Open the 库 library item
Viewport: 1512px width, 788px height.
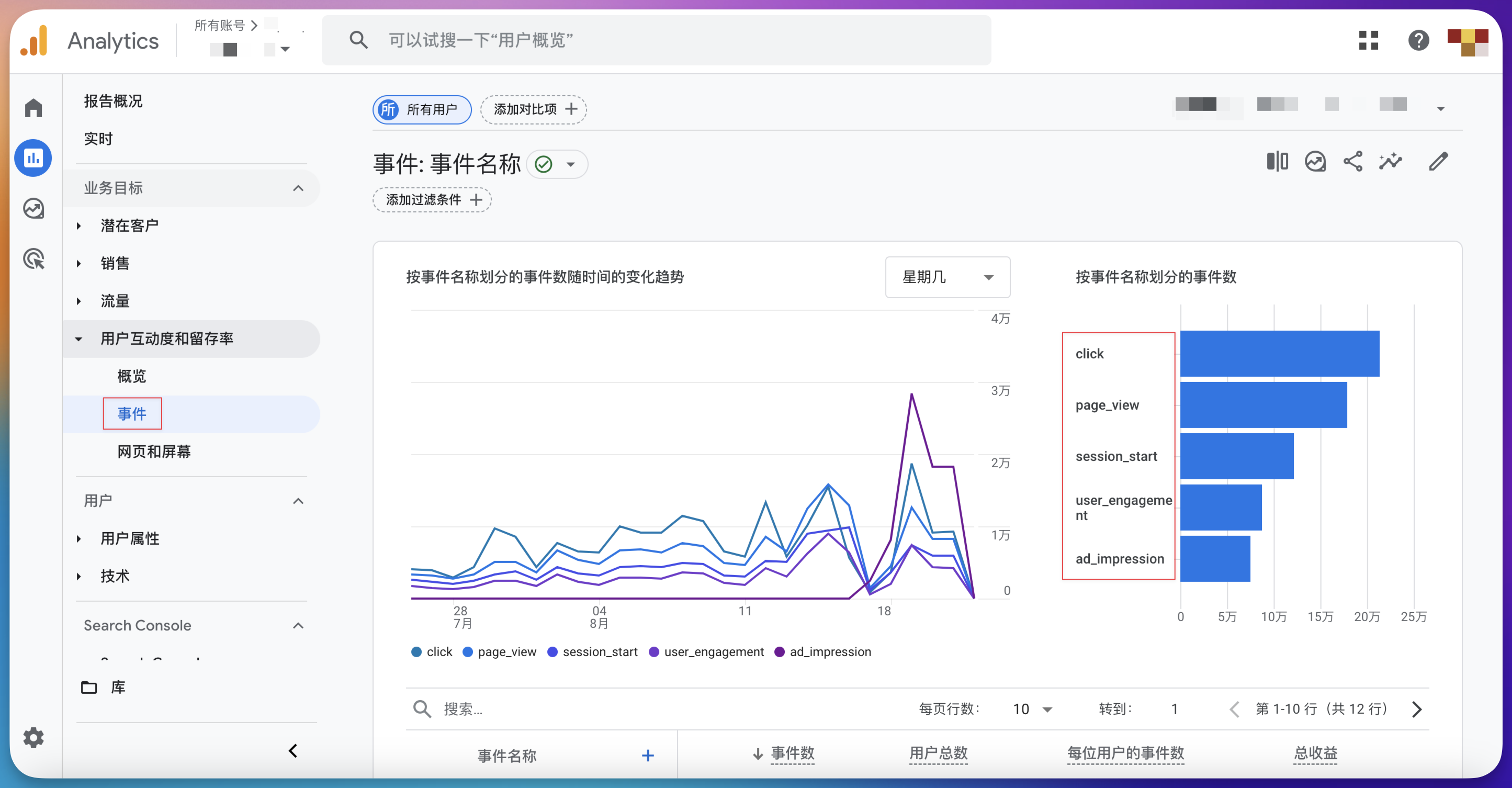[118, 687]
